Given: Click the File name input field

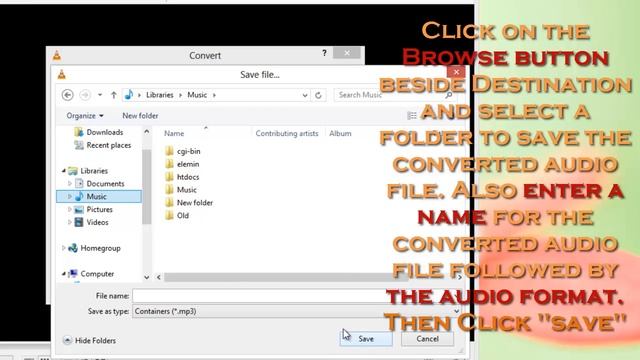Looking at the screenshot, I should click(x=298, y=296).
